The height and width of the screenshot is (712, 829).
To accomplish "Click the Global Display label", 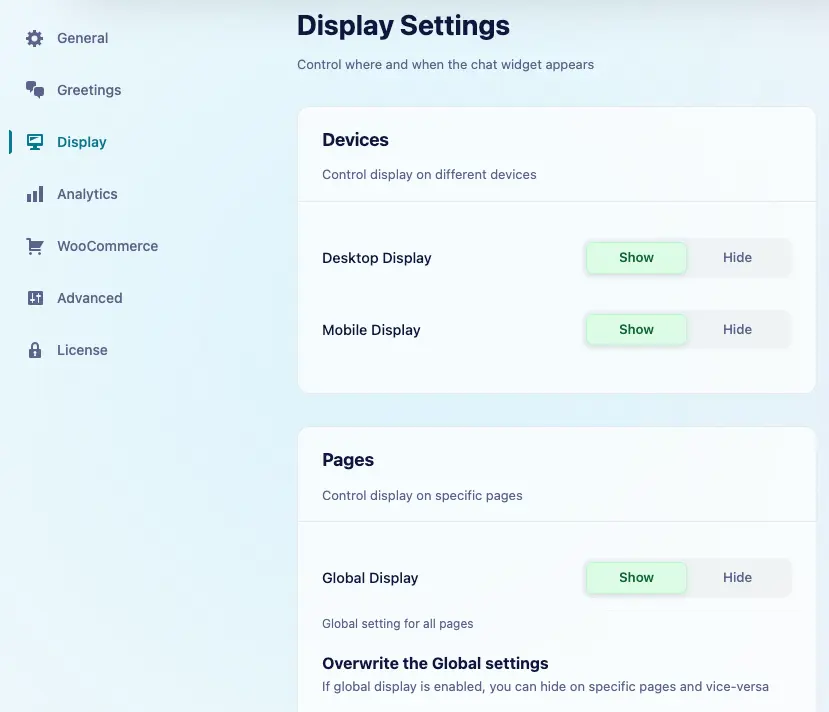I will [370, 578].
